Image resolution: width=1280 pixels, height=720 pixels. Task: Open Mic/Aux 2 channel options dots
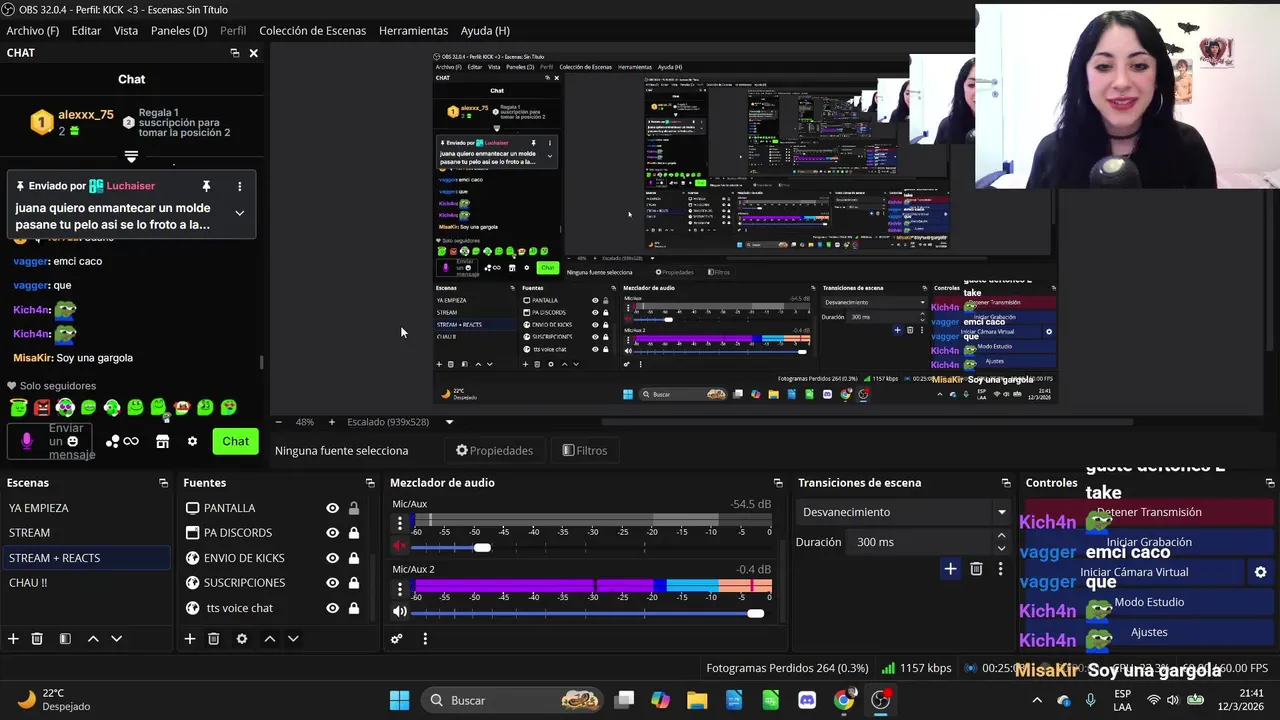click(400, 588)
